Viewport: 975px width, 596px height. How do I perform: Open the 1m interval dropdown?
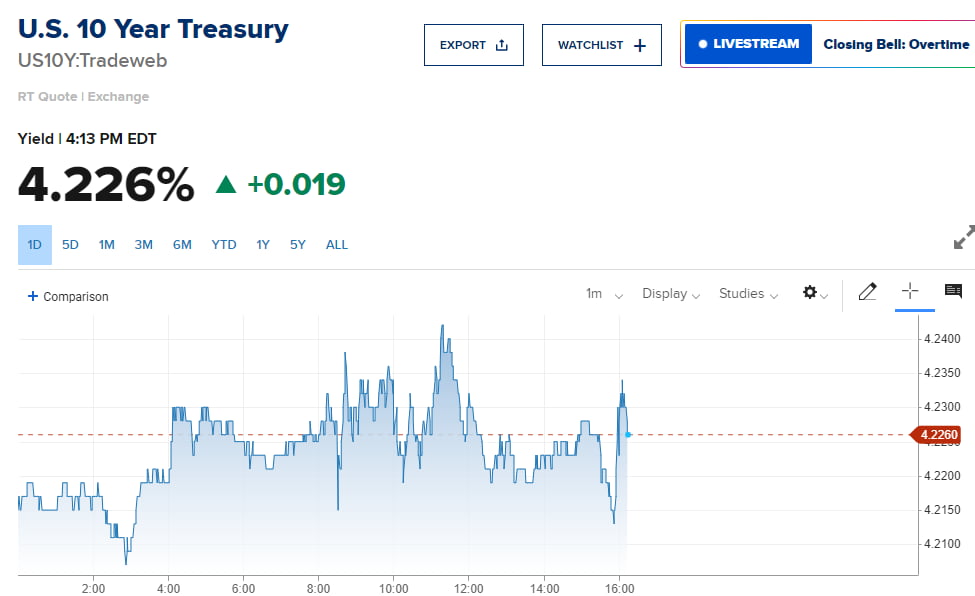tap(604, 294)
